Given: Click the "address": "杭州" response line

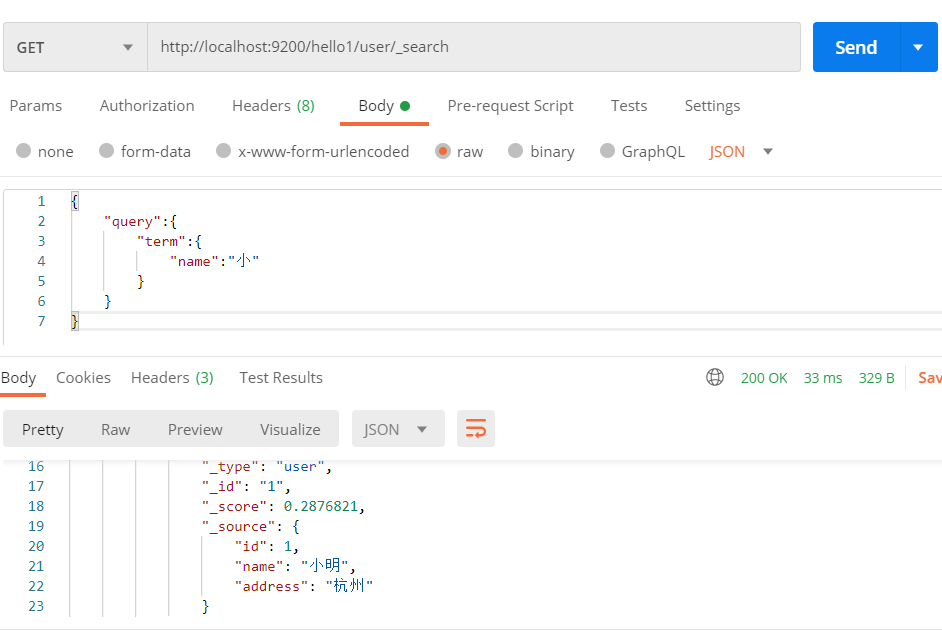Looking at the screenshot, I should pyautogui.click(x=304, y=586).
